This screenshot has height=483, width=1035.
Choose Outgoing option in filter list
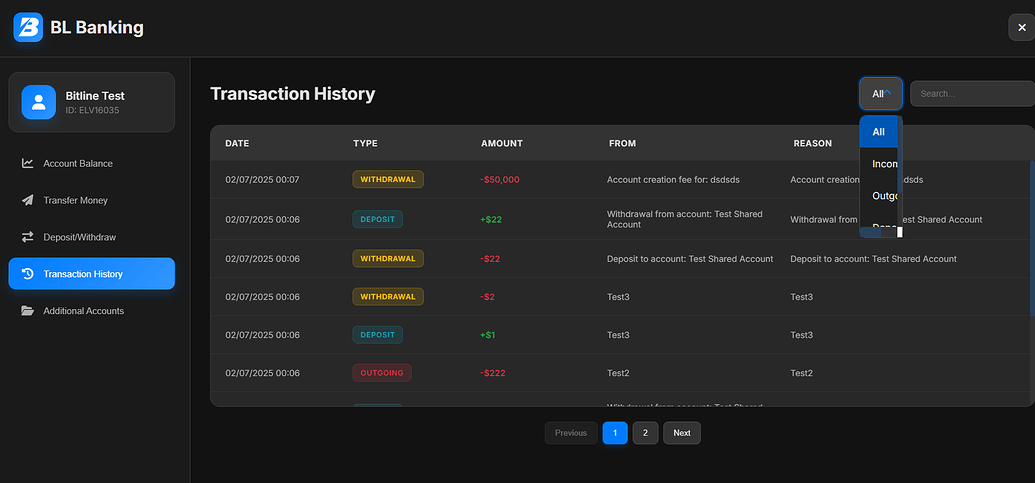(878, 196)
